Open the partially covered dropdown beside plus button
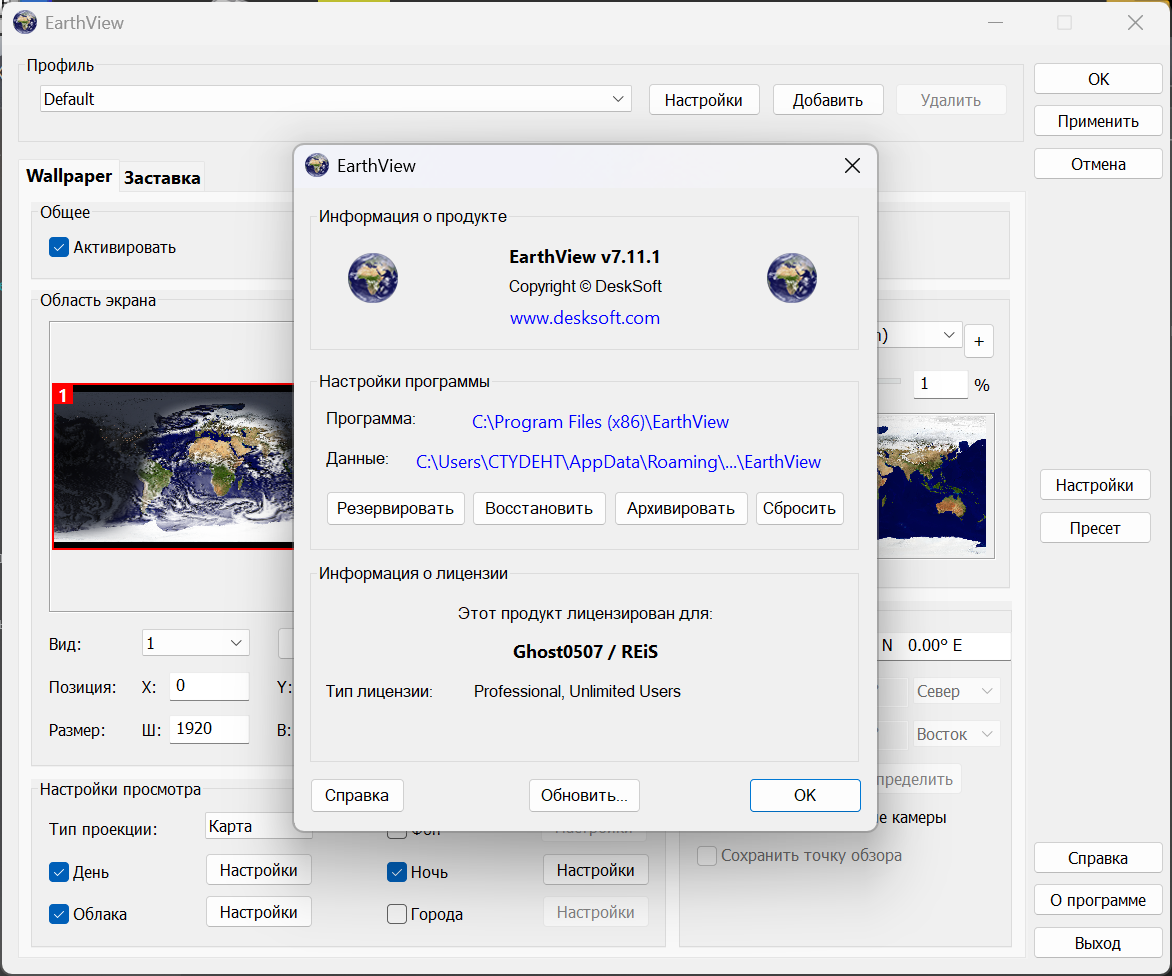 point(919,336)
